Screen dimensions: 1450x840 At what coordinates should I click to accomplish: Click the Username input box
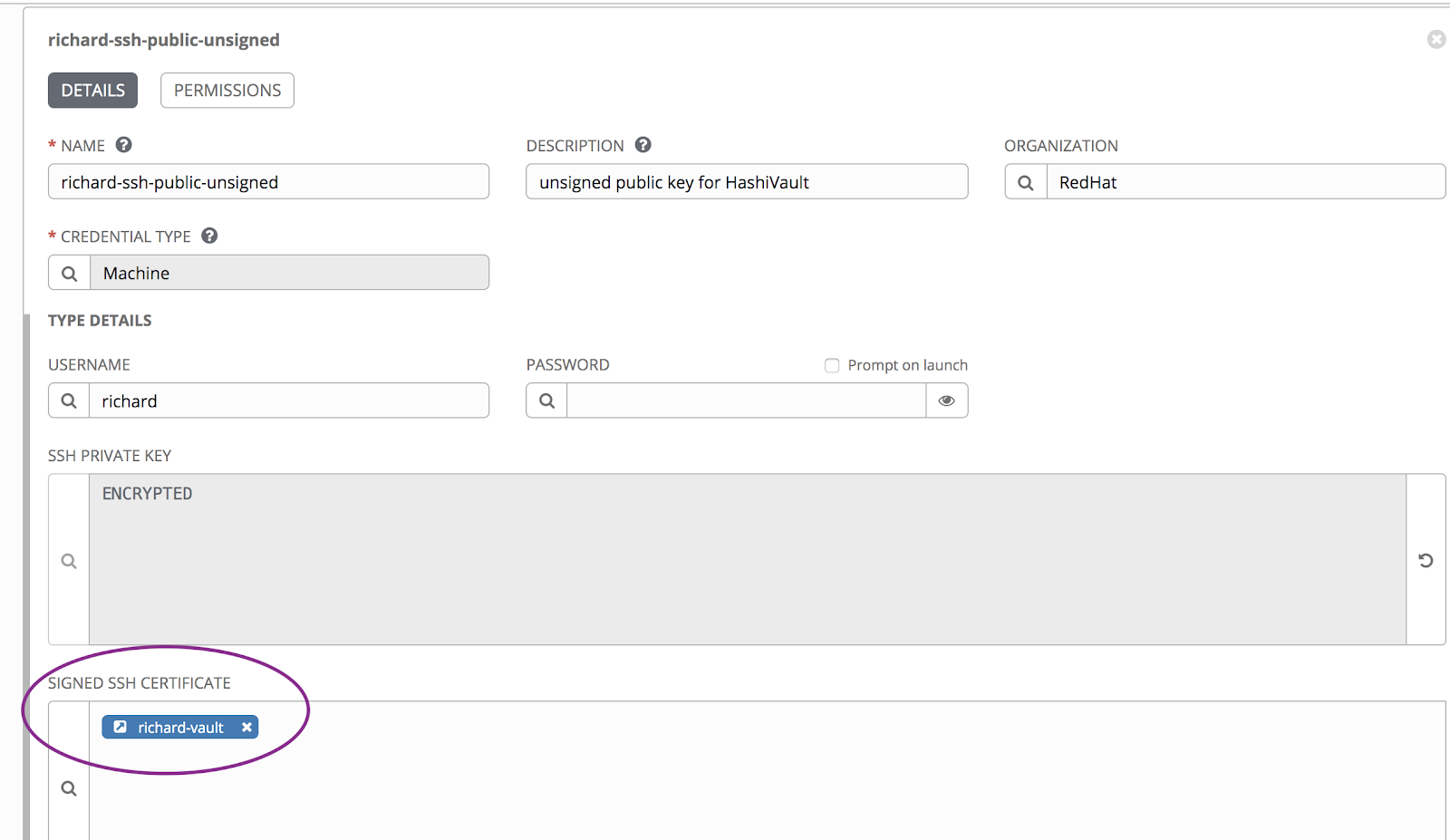coord(288,401)
